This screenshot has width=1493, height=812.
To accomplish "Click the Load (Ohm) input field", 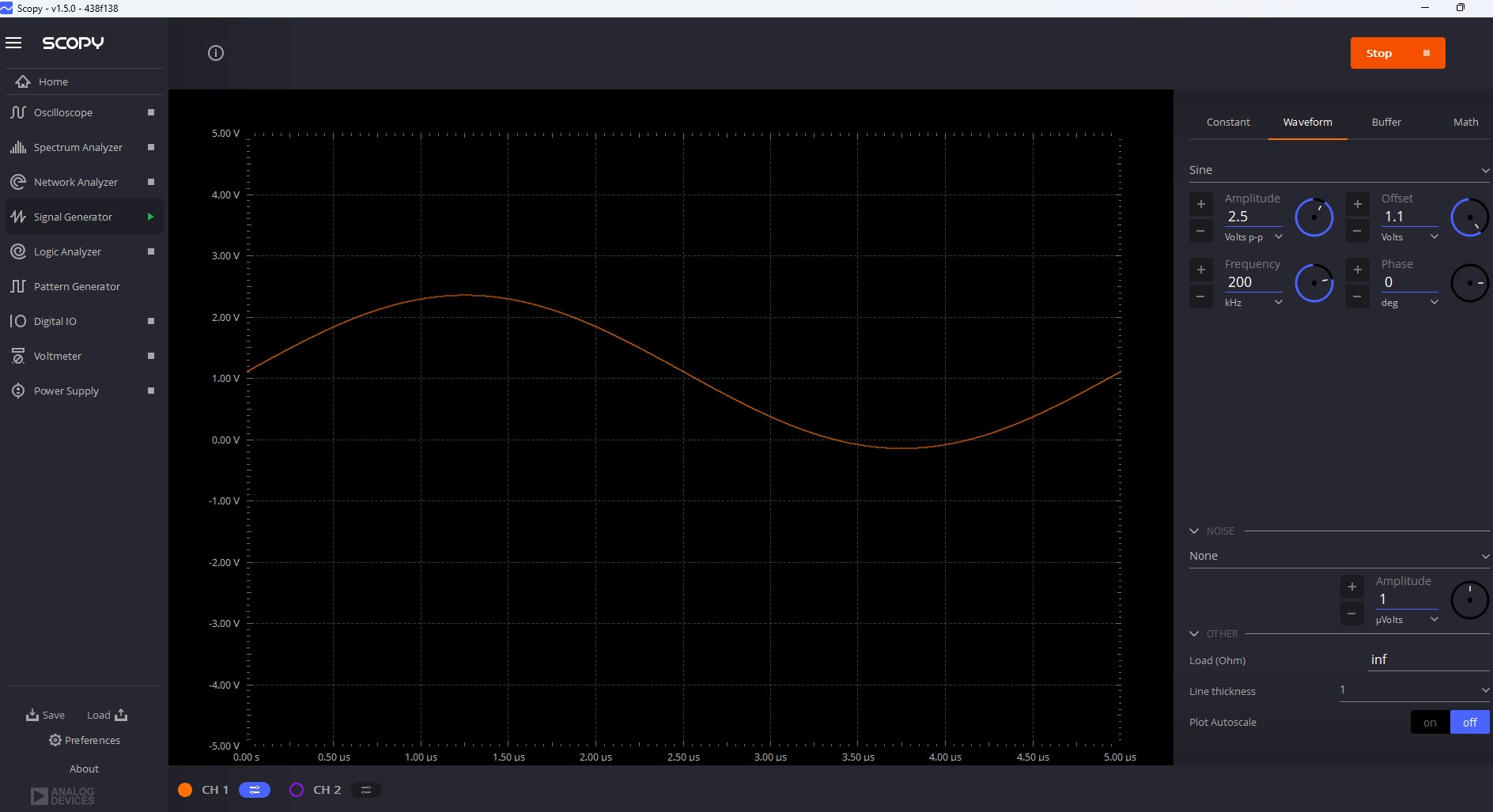I will click(x=1427, y=659).
